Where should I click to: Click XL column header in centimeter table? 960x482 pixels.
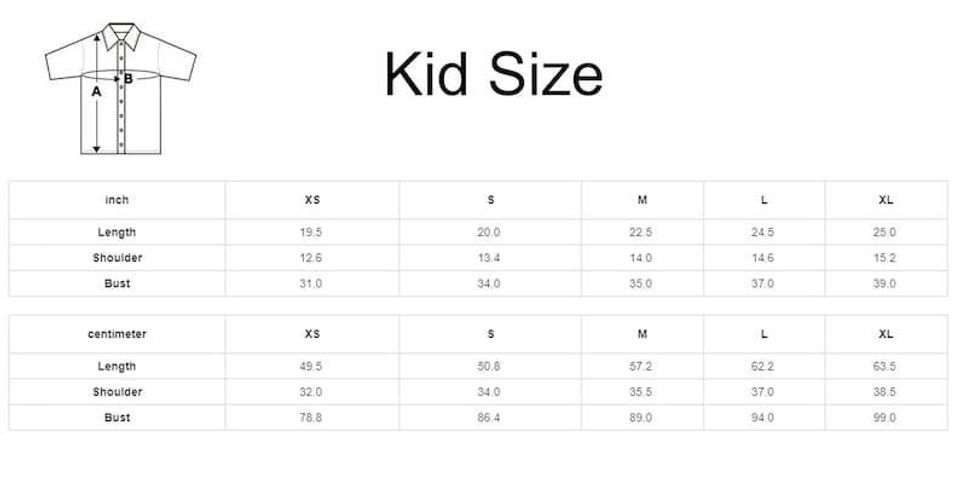(x=885, y=334)
